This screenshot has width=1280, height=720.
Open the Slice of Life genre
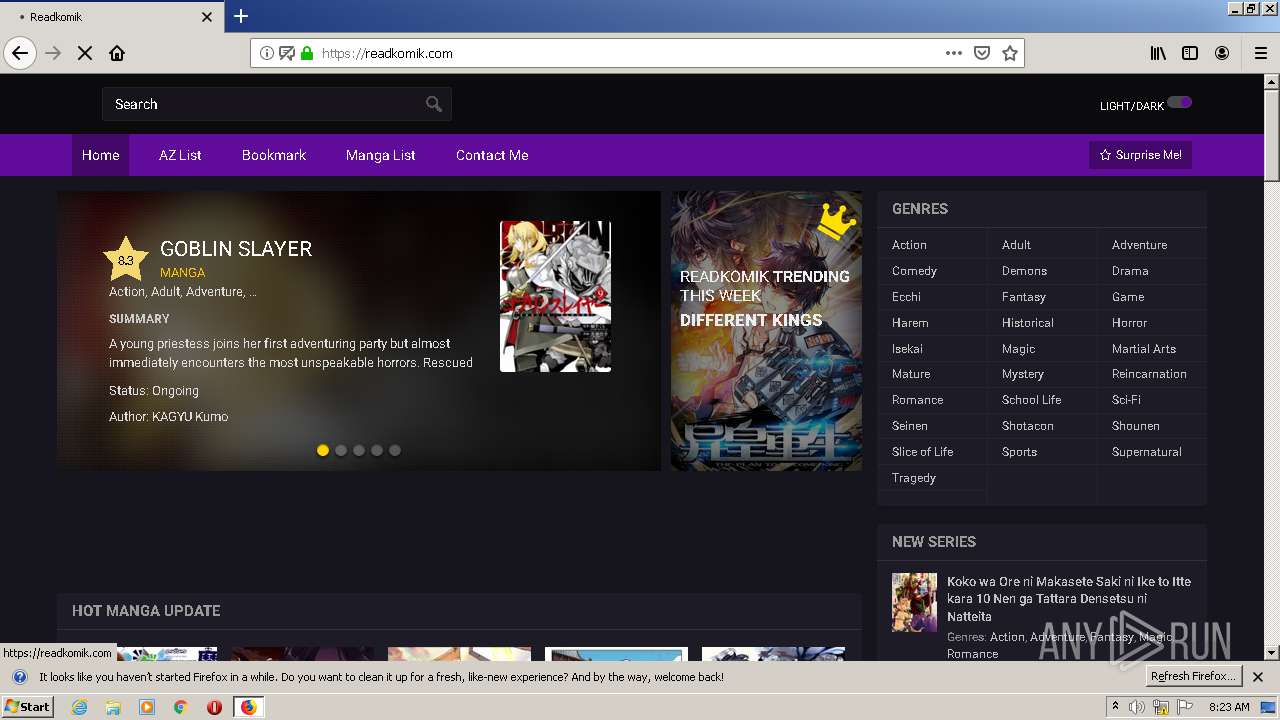(x=922, y=452)
